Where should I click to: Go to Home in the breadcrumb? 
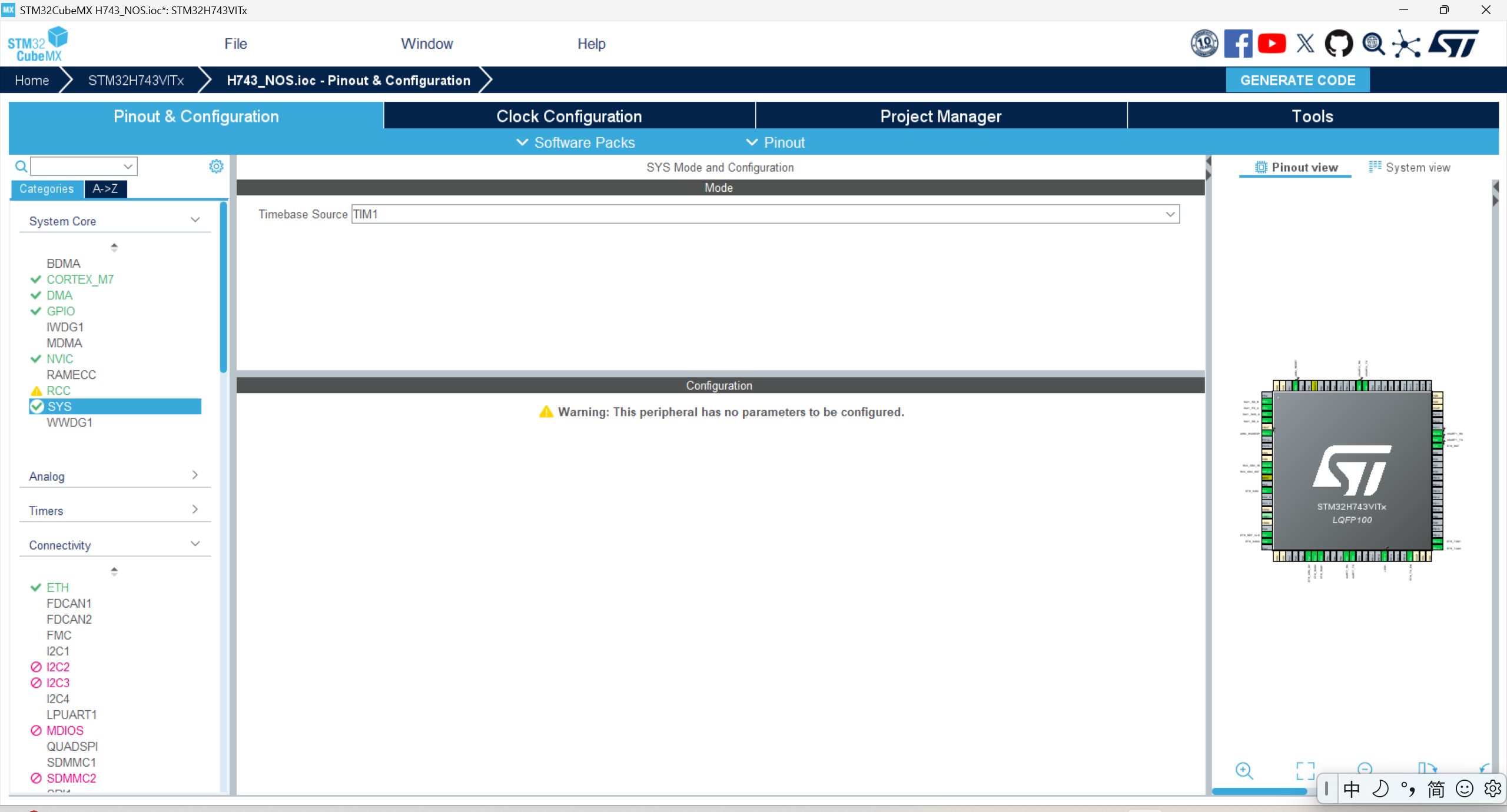pyautogui.click(x=32, y=80)
